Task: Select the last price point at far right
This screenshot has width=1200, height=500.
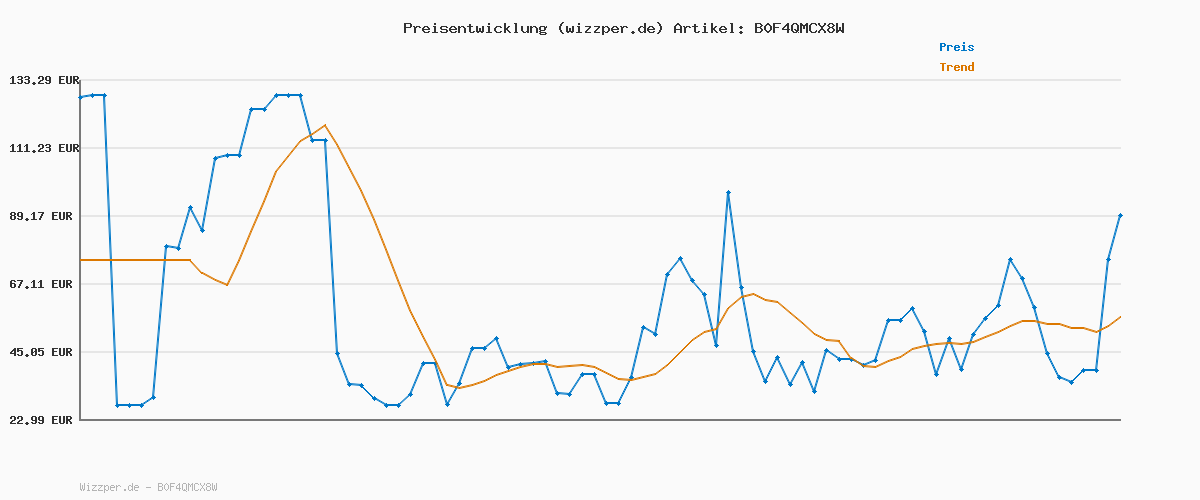Action: tap(1120, 215)
